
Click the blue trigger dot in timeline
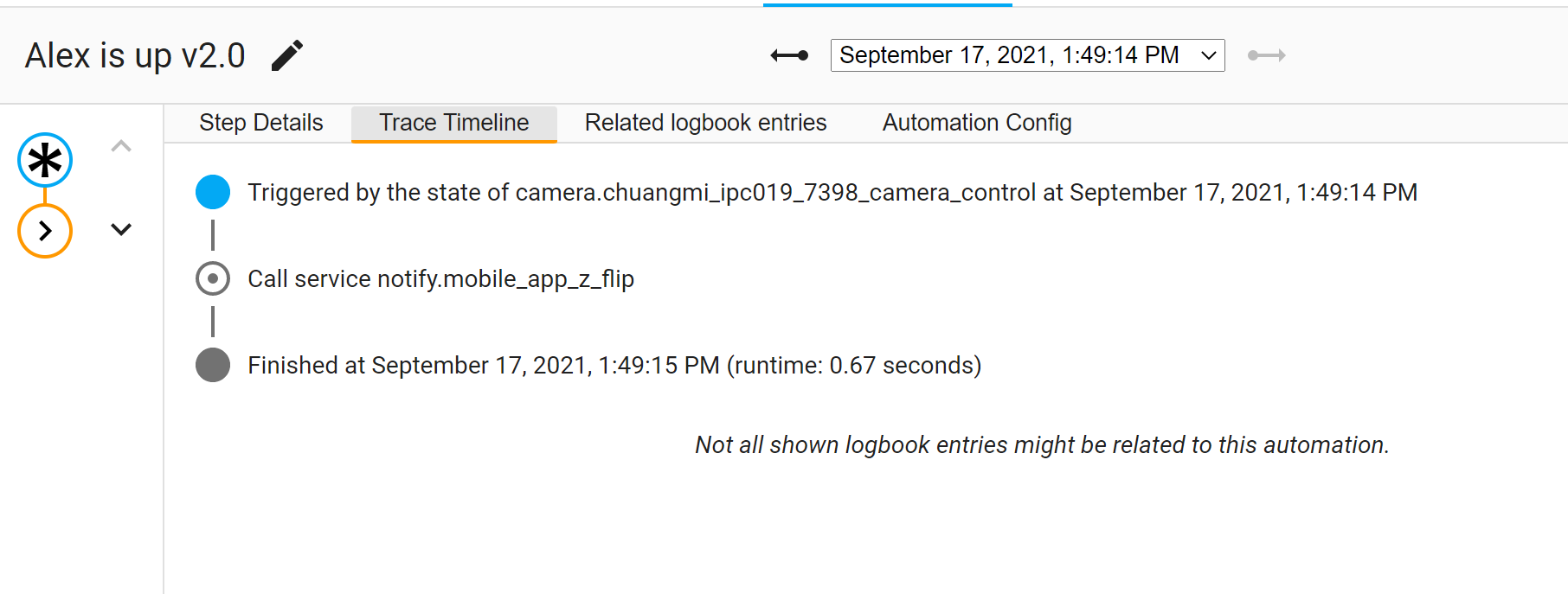(212, 192)
